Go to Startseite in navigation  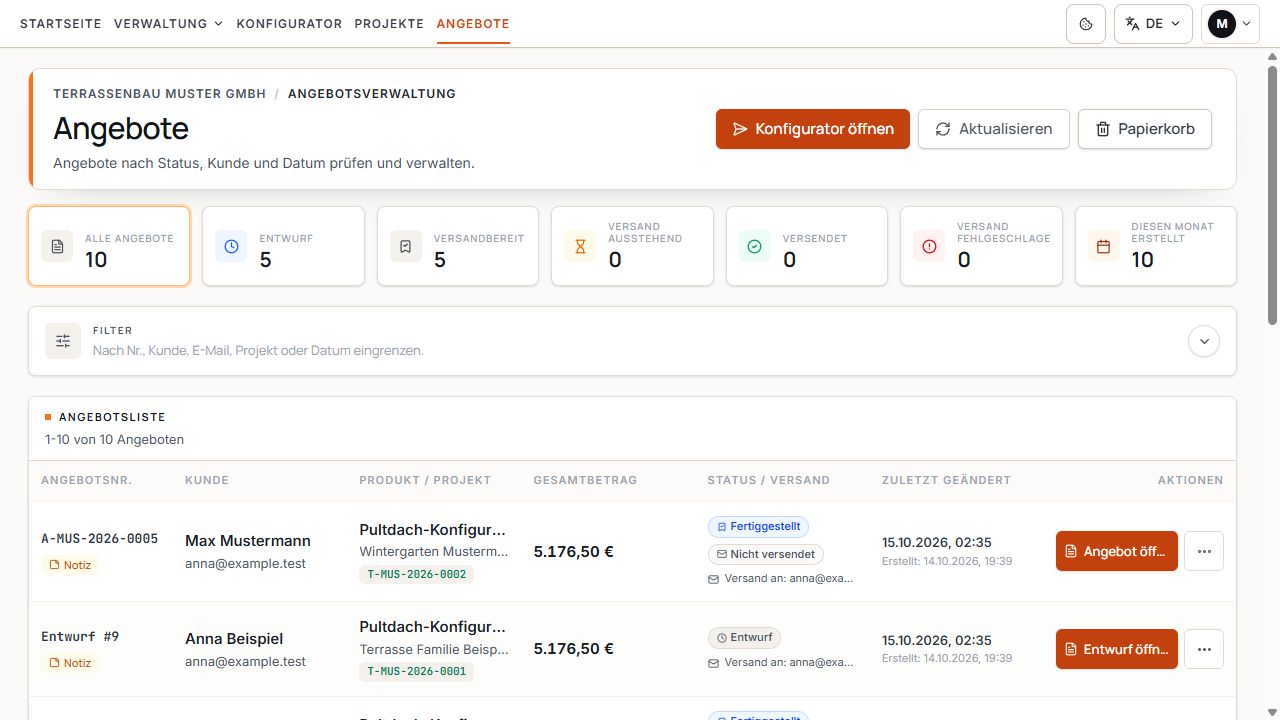pos(61,24)
